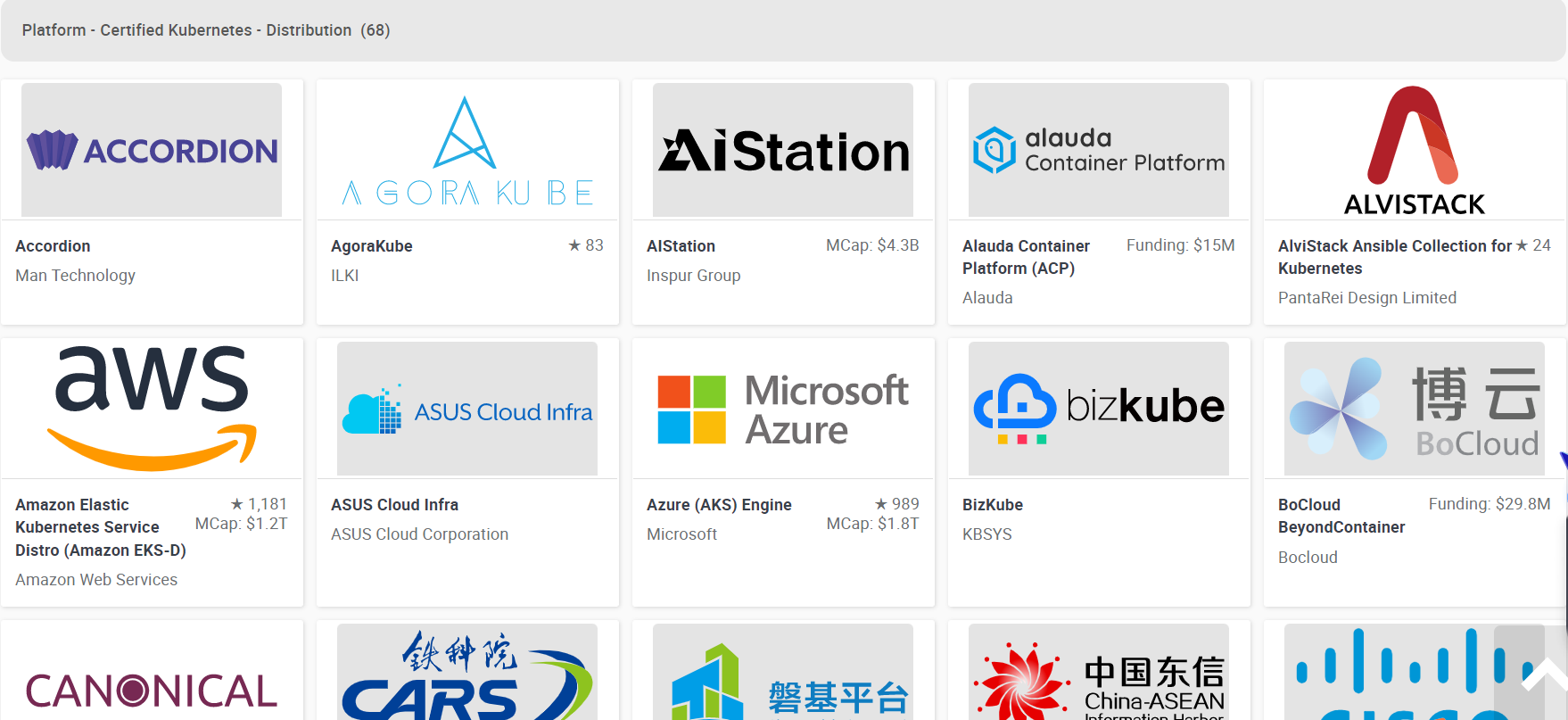Click AlviStack Ansible Collection for Kubernetes title
Screen dimensions: 1568x720
(x=1395, y=257)
